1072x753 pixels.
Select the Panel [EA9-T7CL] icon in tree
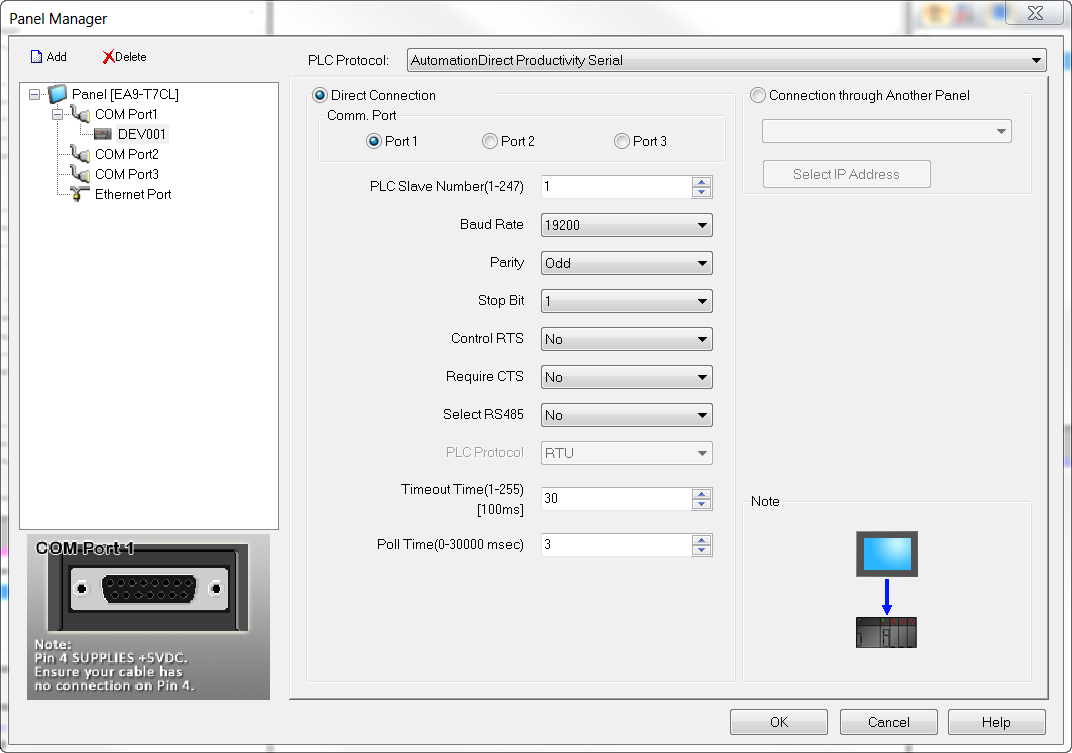pos(57,93)
